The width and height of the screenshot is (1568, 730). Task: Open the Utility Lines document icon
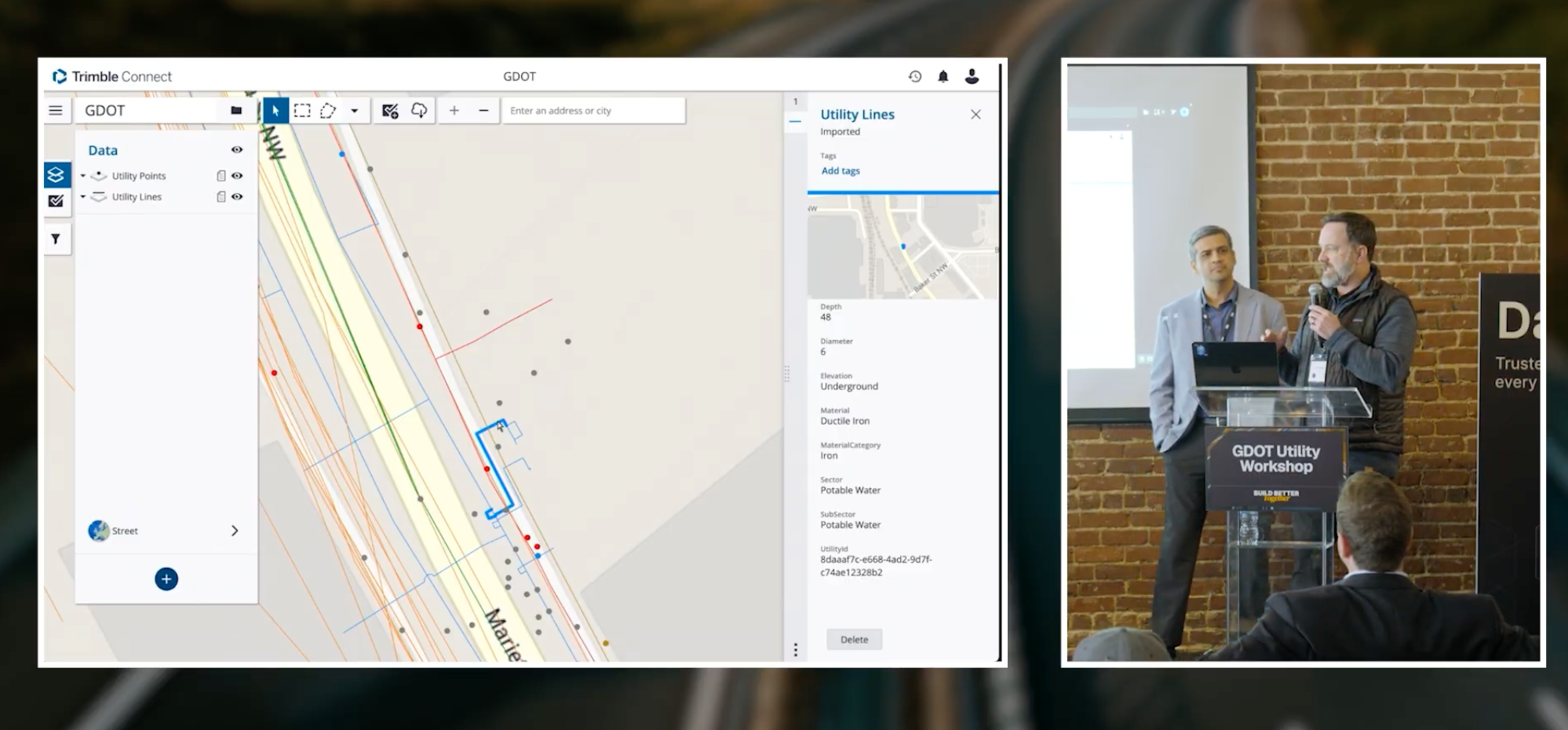pos(221,197)
